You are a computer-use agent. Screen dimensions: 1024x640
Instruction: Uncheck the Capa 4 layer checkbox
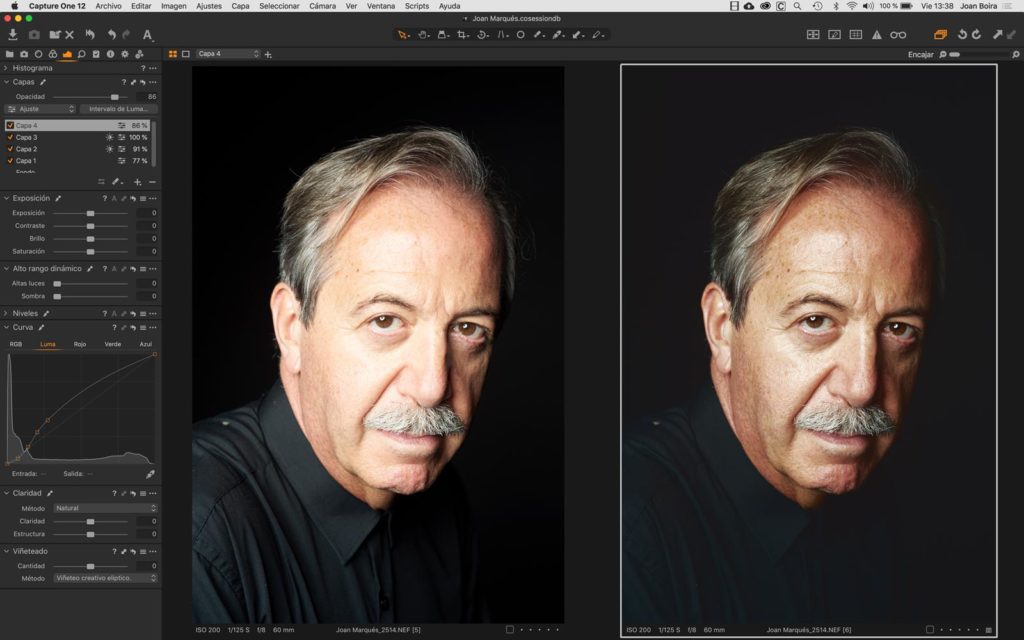(x=10, y=125)
